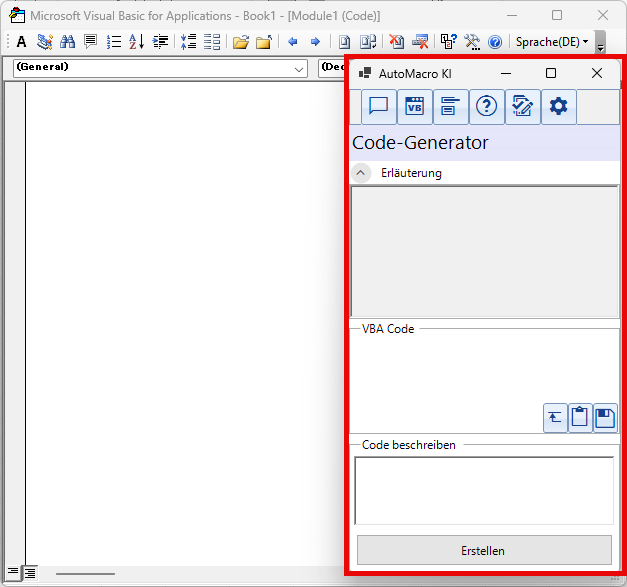Screen dimensions: 627x587
Task: Click the AutoMacro KI window icon
Action: (365, 73)
